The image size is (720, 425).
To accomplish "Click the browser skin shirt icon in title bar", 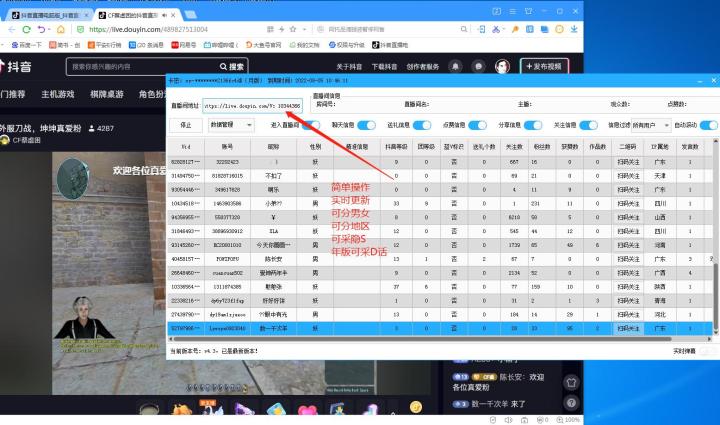I will tap(529, 11).
